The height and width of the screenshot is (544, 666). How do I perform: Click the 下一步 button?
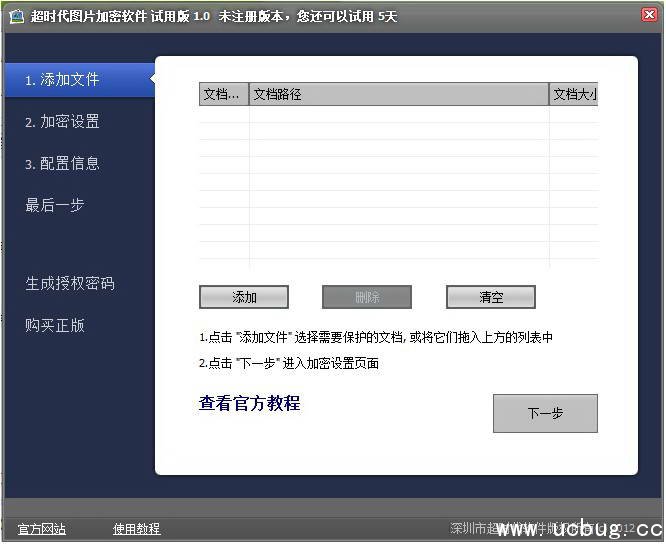pos(545,413)
